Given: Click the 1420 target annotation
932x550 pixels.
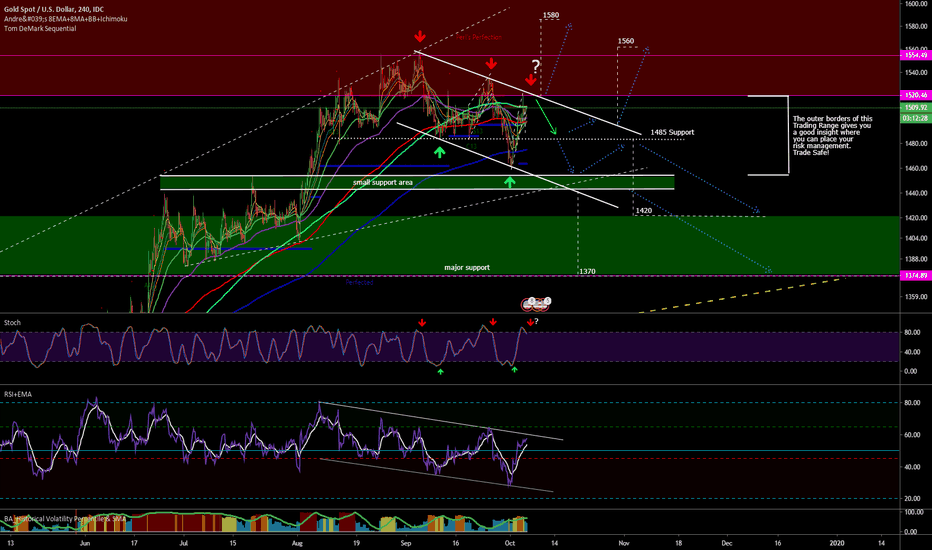Looking at the screenshot, I should [x=644, y=210].
